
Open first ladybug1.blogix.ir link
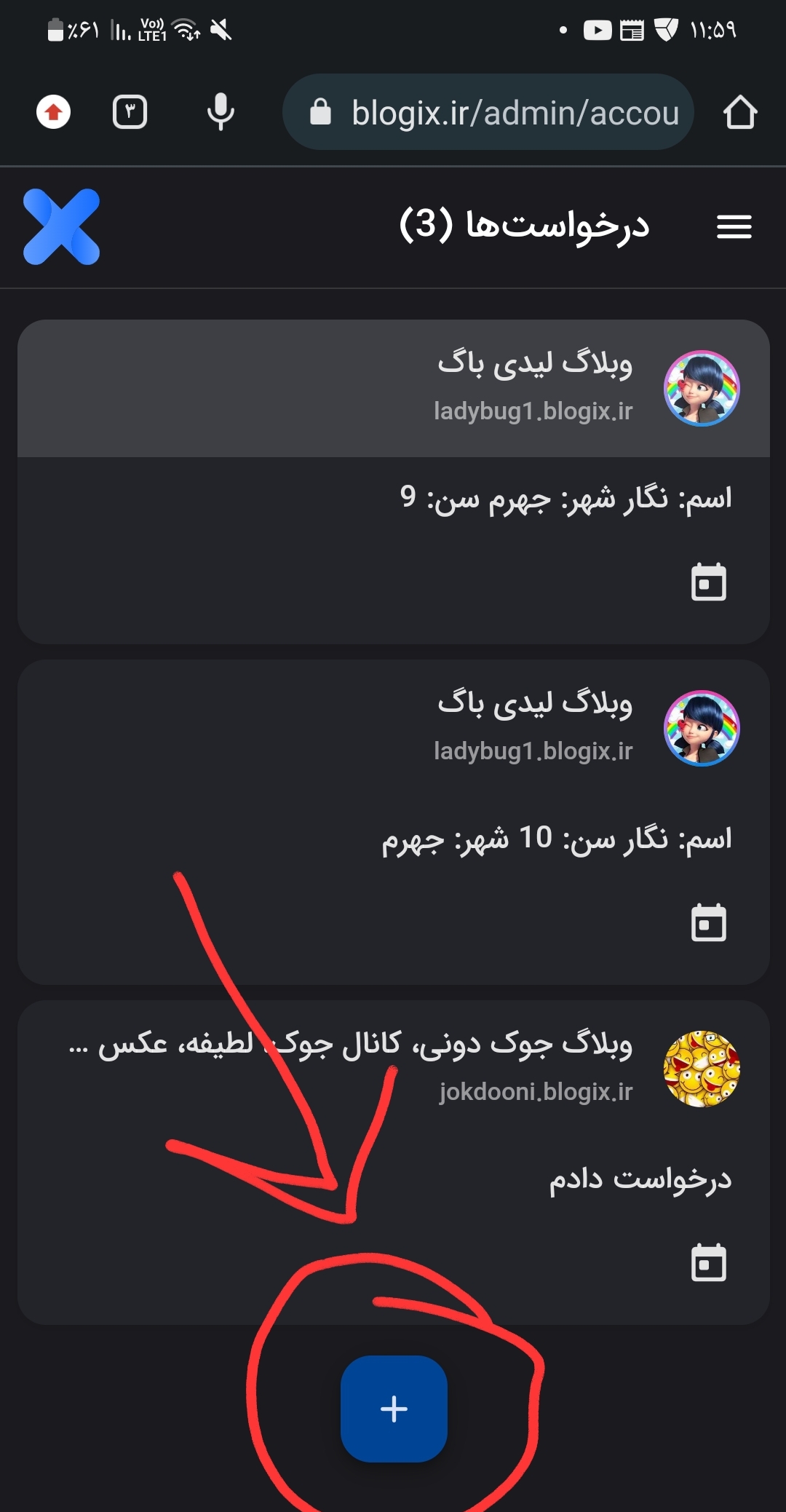[533, 411]
